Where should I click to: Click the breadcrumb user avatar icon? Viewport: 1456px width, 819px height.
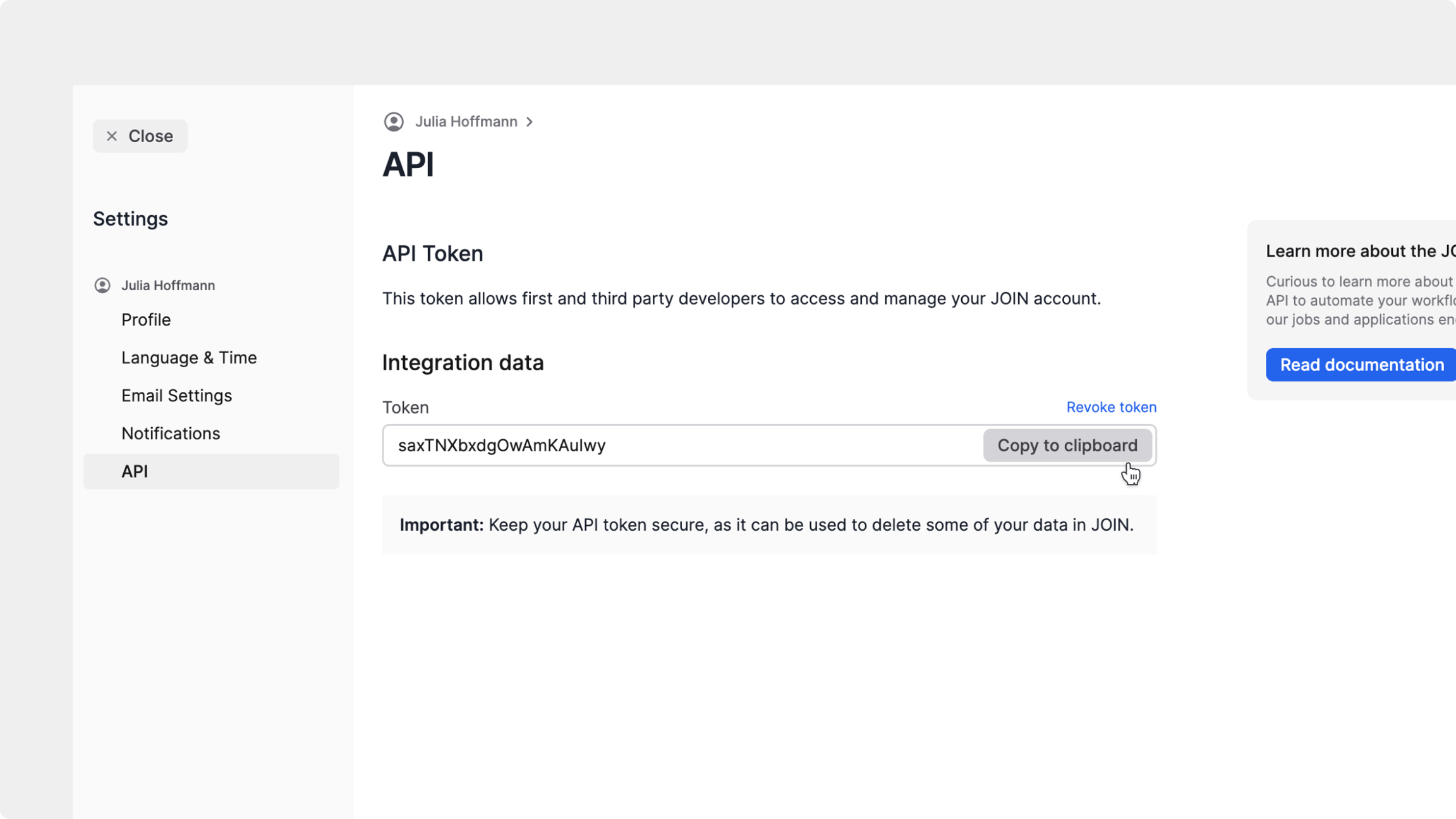[x=394, y=121]
